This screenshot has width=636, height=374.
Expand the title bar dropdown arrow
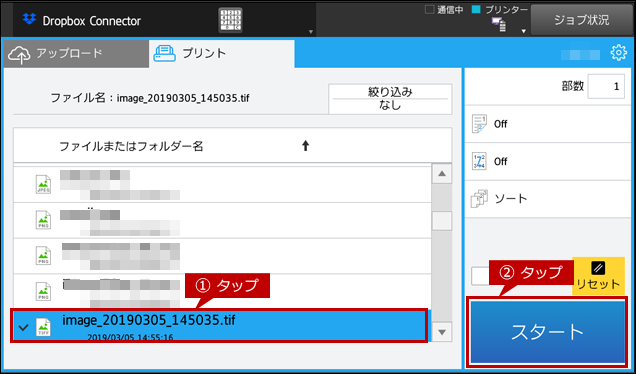311,32
